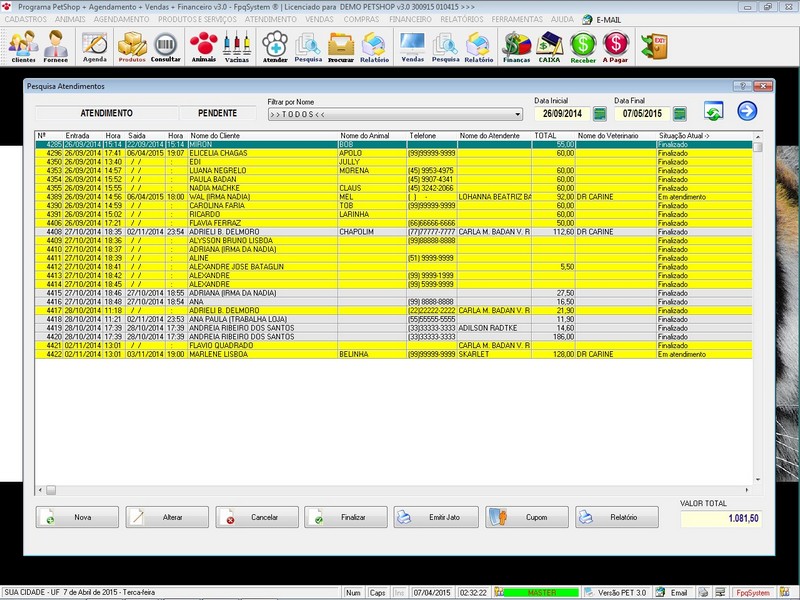Open the Vendas monitor icon
This screenshot has width=800, height=600.
tap(413, 46)
